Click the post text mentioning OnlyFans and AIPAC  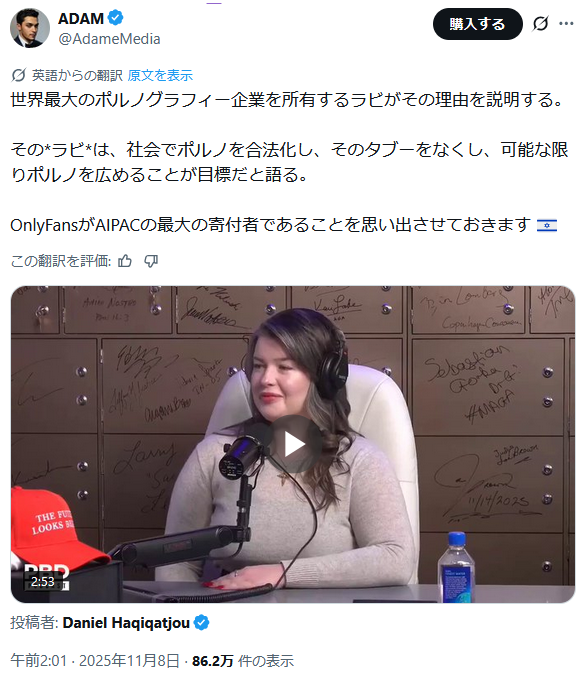coord(271,225)
